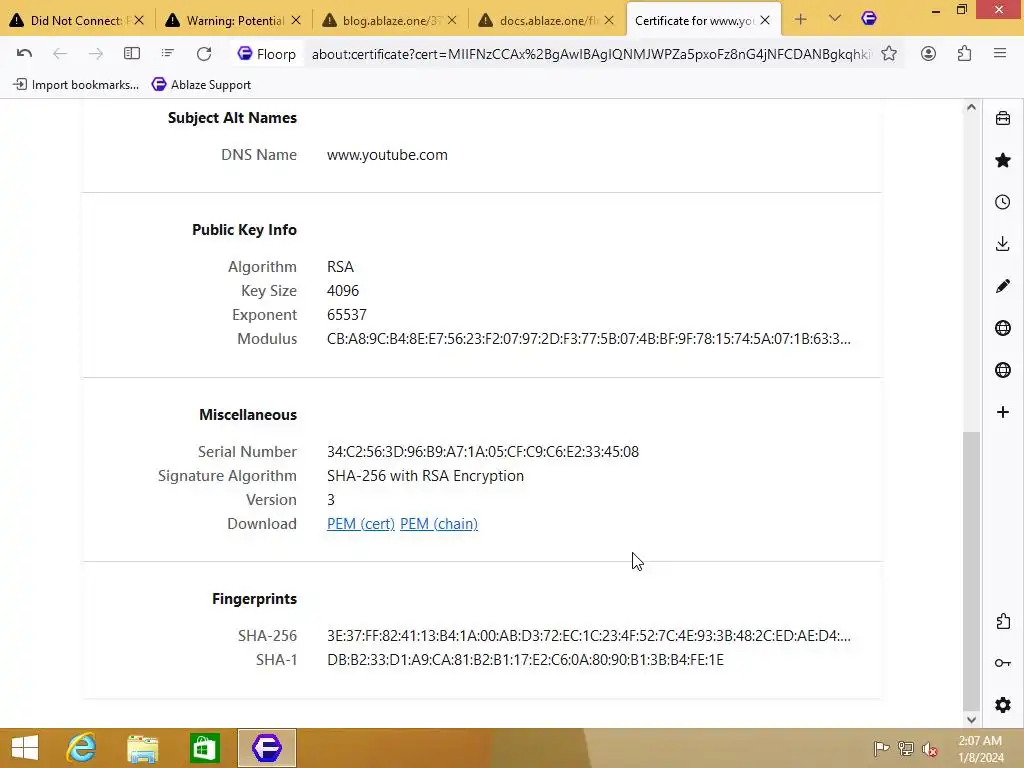This screenshot has height=768, width=1024.
Task: Download the PEM (chain) link
Action: click(x=439, y=524)
